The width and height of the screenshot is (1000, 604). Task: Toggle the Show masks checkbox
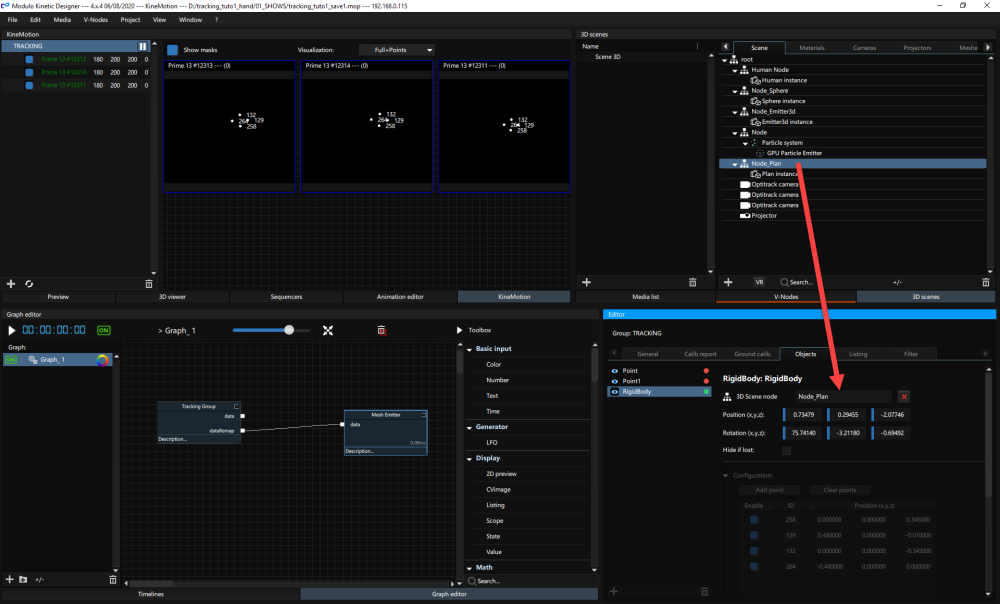pyautogui.click(x=173, y=49)
